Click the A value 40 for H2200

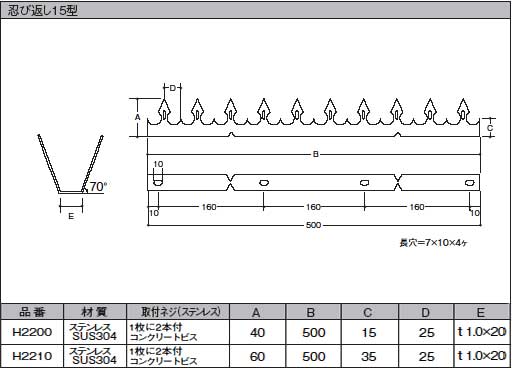pyautogui.click(x=257, y=332)
